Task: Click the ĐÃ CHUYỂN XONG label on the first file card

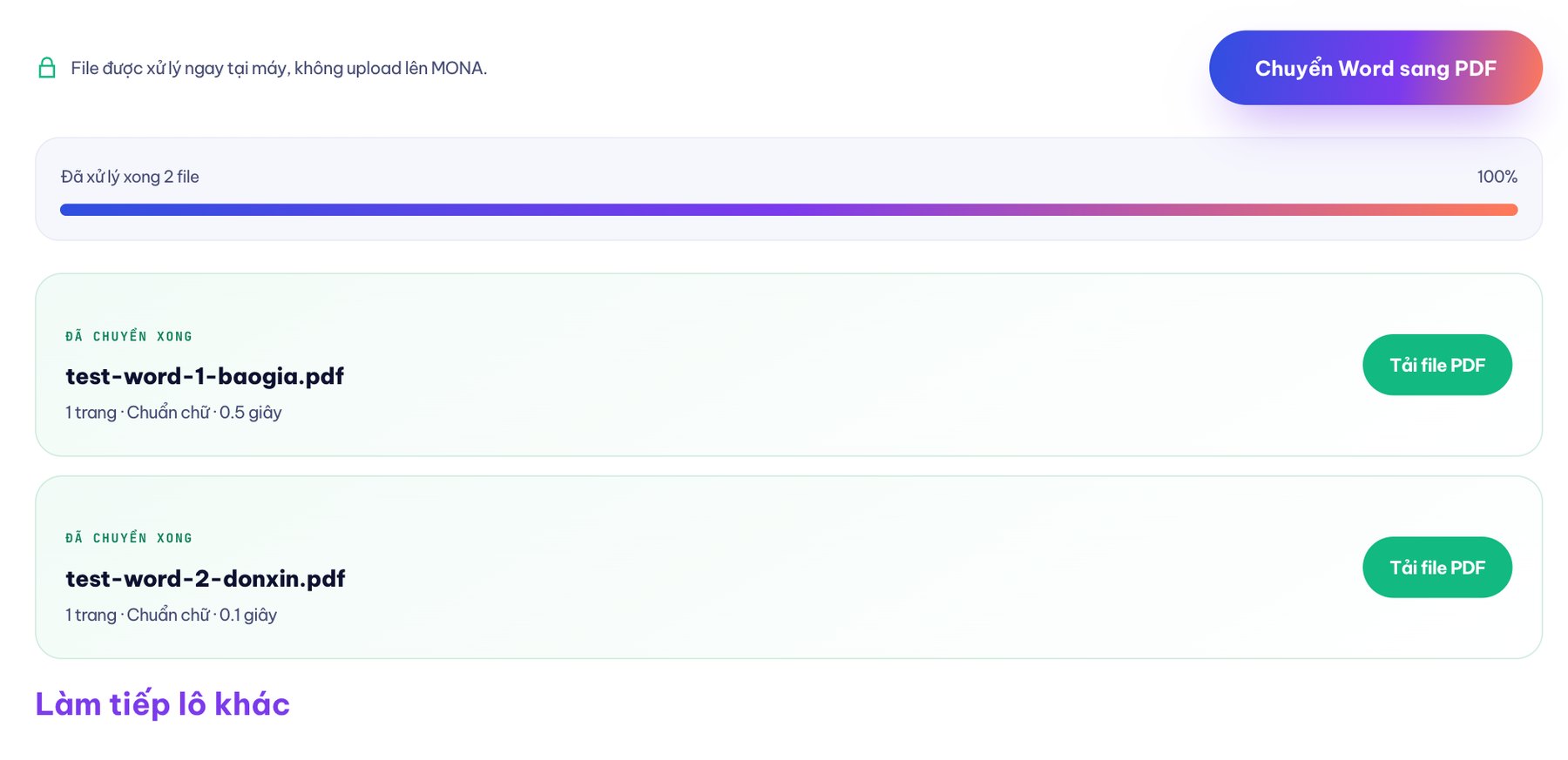Action: [x=129, y=336]
